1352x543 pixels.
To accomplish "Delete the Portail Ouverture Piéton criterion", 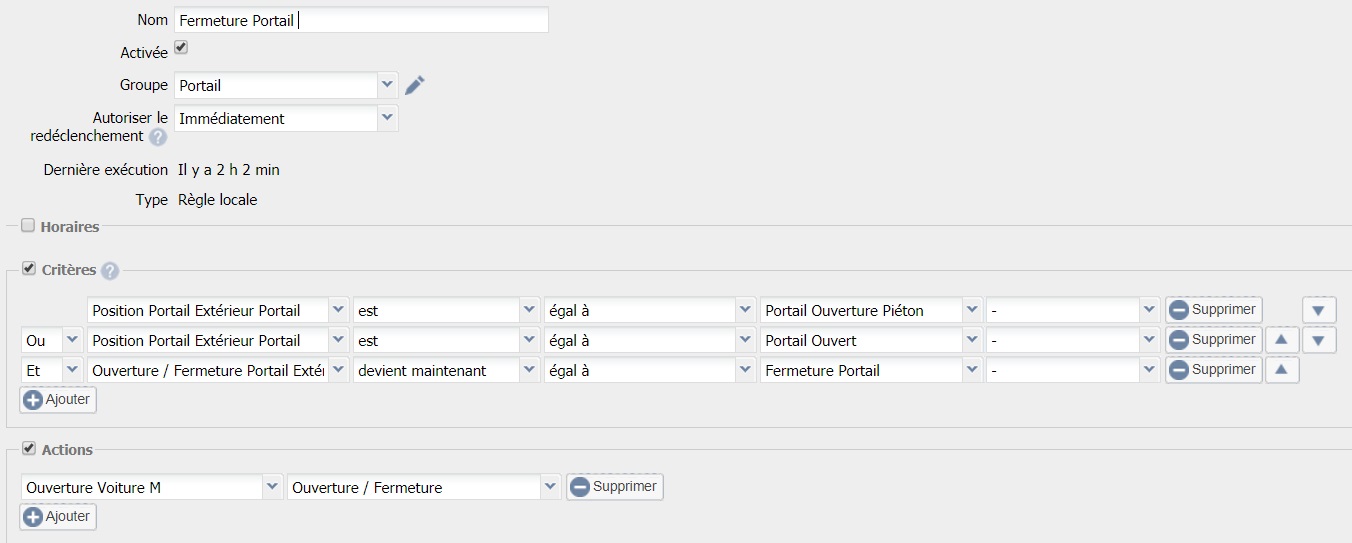I will 1213,310.
